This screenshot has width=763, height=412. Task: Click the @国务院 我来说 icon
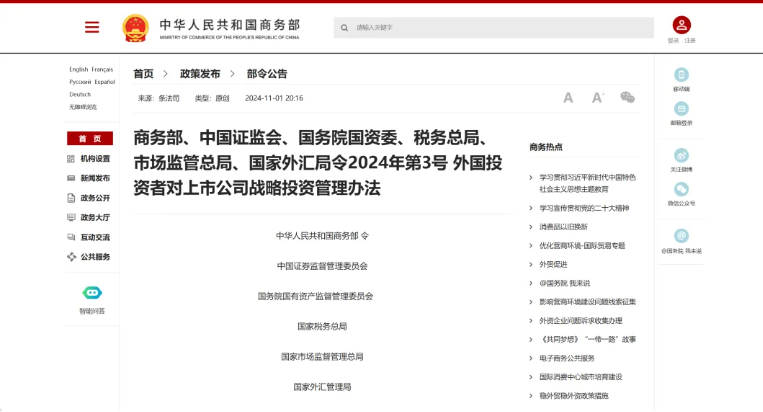(681, 236)
